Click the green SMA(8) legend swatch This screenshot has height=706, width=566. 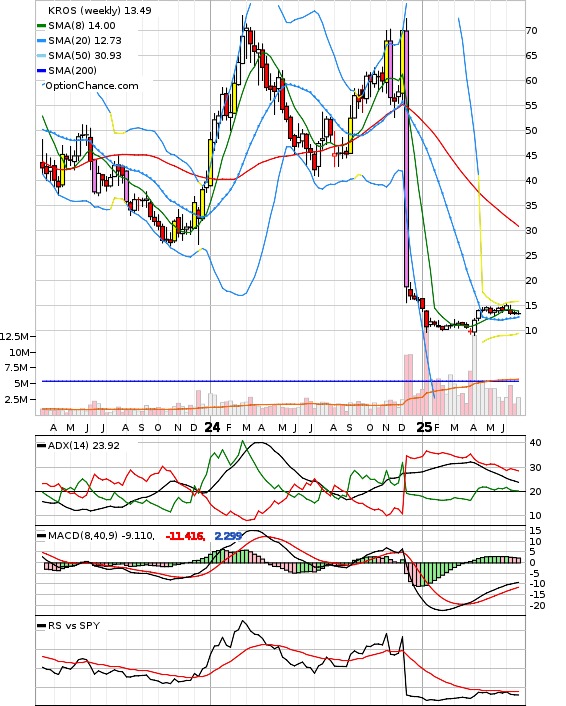click(x=42, y=26)
